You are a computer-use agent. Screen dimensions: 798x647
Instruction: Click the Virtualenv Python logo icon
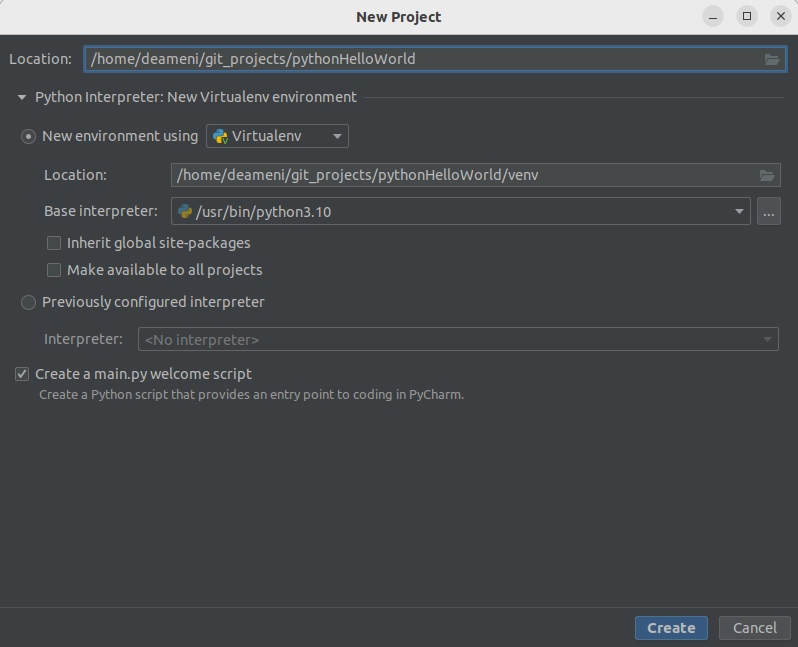coord(220,136)
